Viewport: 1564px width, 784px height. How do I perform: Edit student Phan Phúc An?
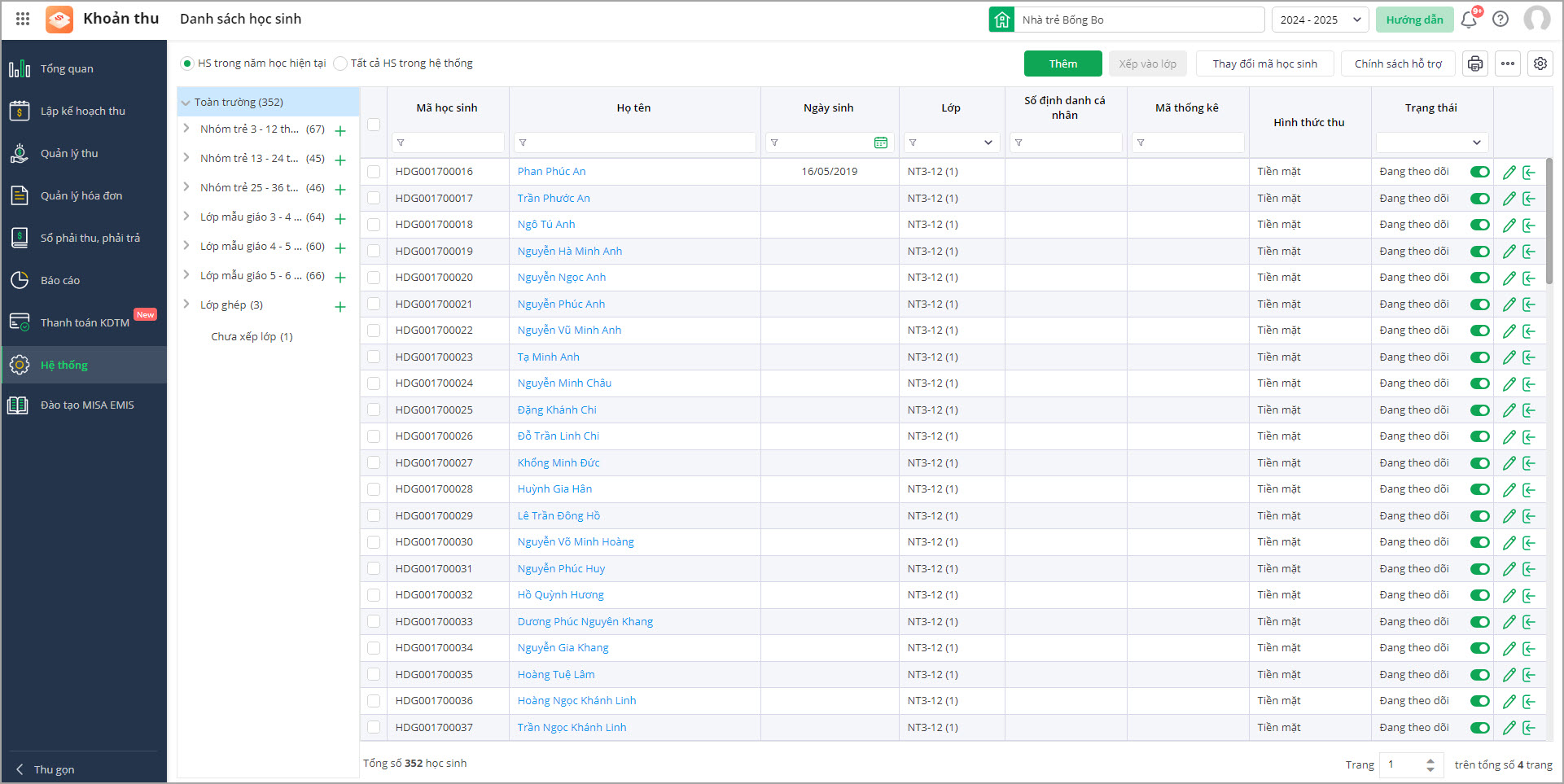coord(1509,172)
